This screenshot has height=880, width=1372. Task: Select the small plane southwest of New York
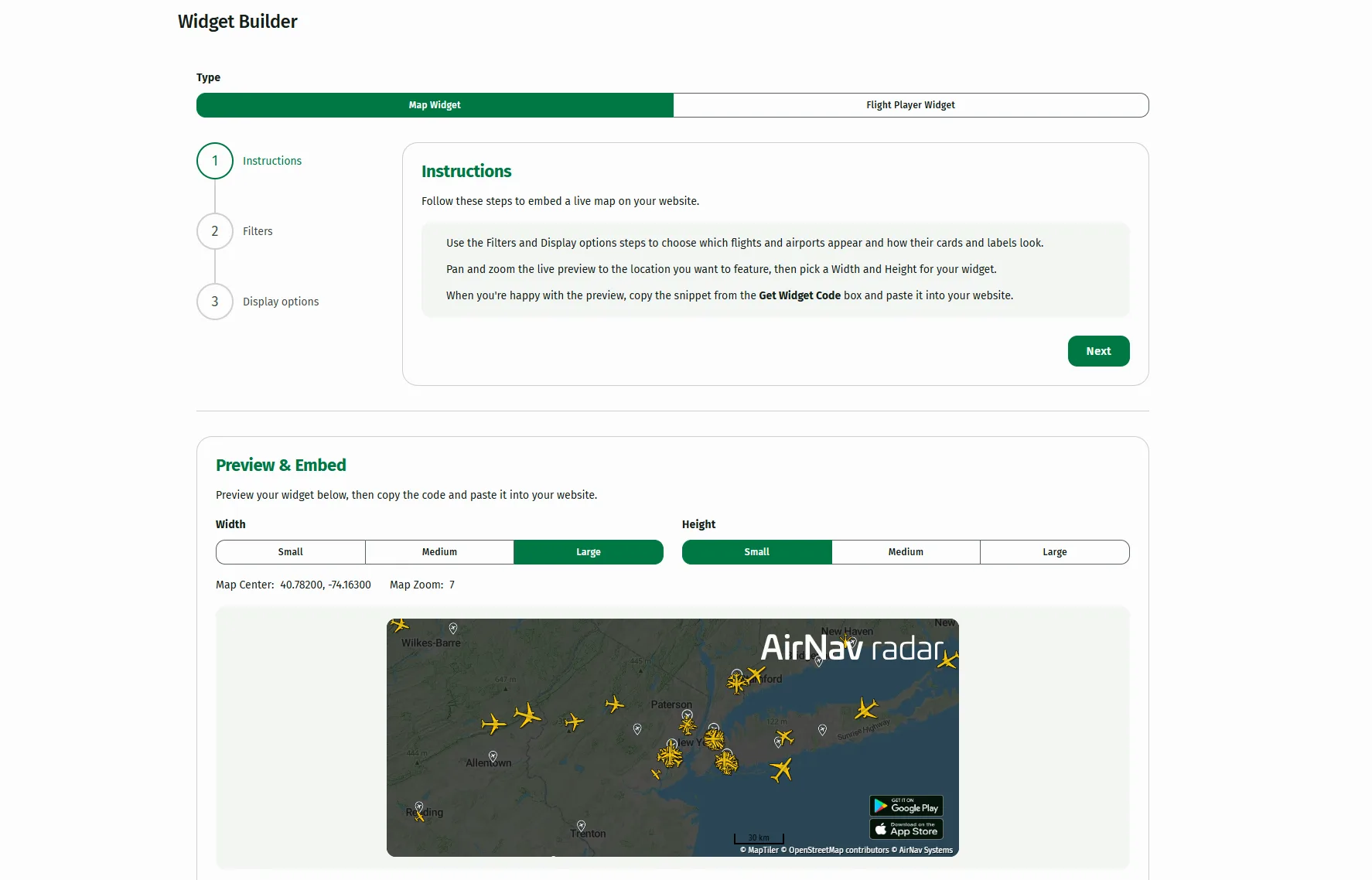click(656, 773)
